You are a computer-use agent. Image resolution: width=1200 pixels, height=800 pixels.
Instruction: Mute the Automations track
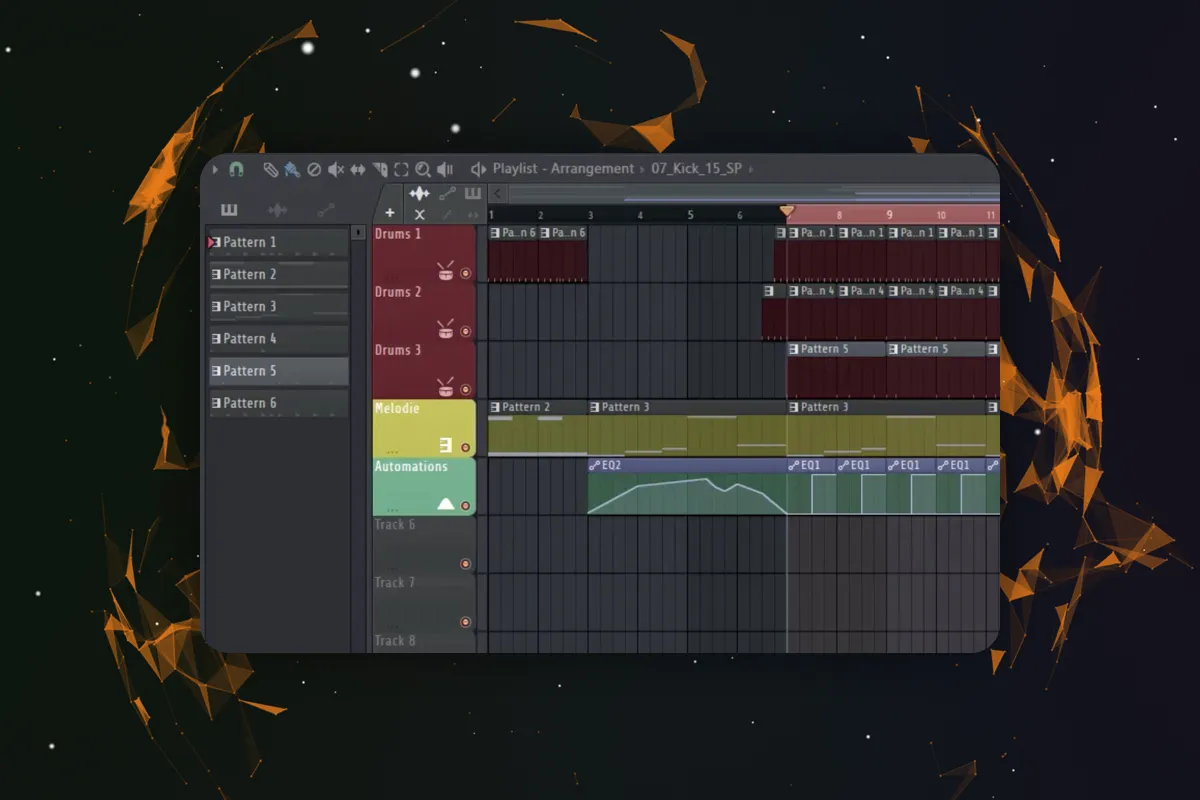[x=465, y=506]
